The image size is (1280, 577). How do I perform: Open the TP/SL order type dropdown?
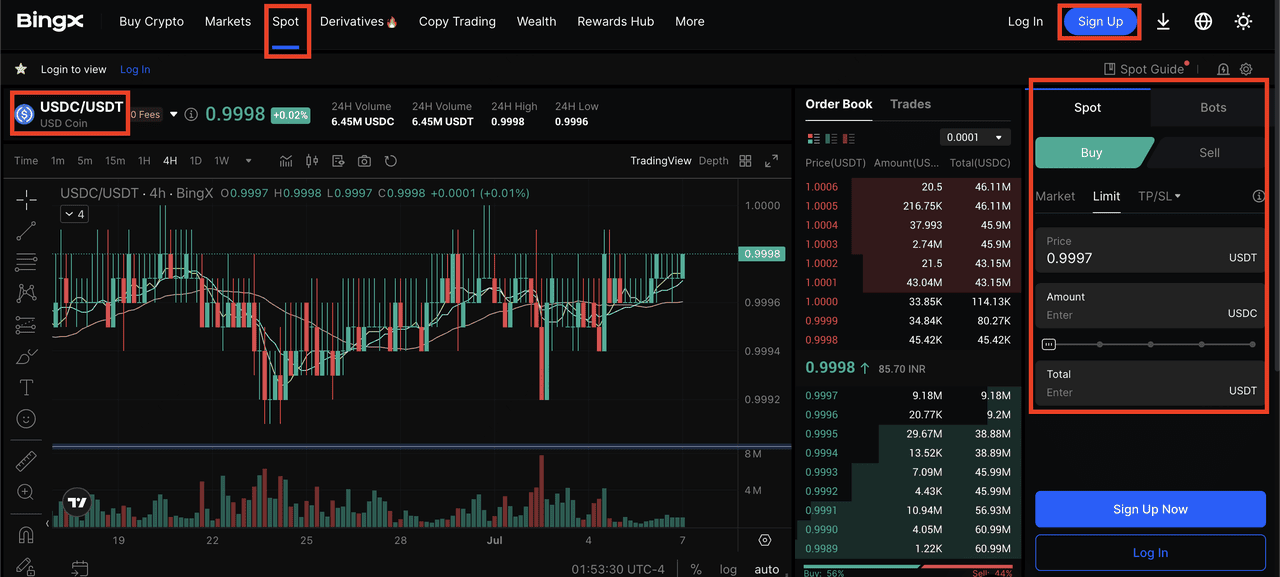1159,196
